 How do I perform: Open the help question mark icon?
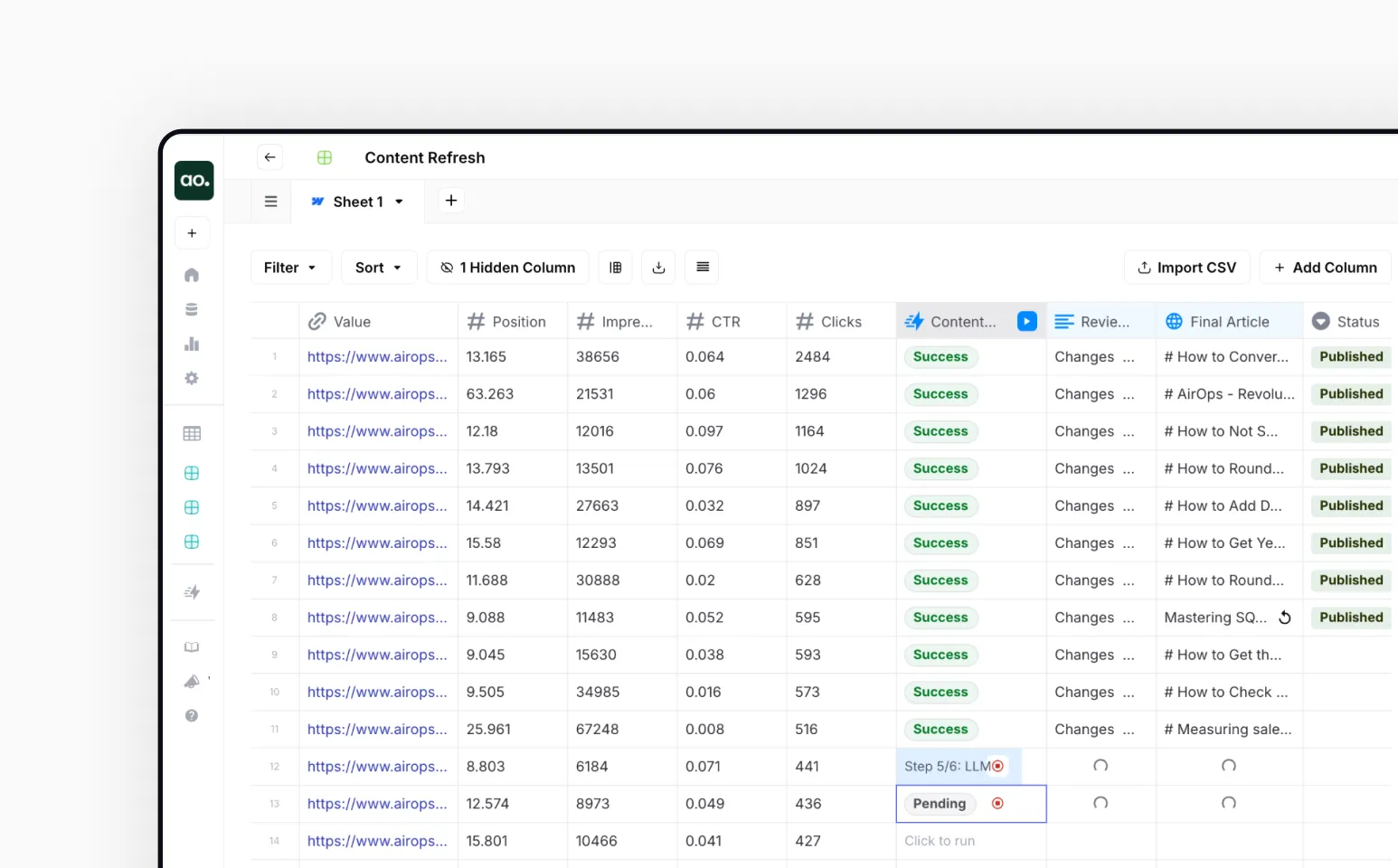tap(192, 715)
